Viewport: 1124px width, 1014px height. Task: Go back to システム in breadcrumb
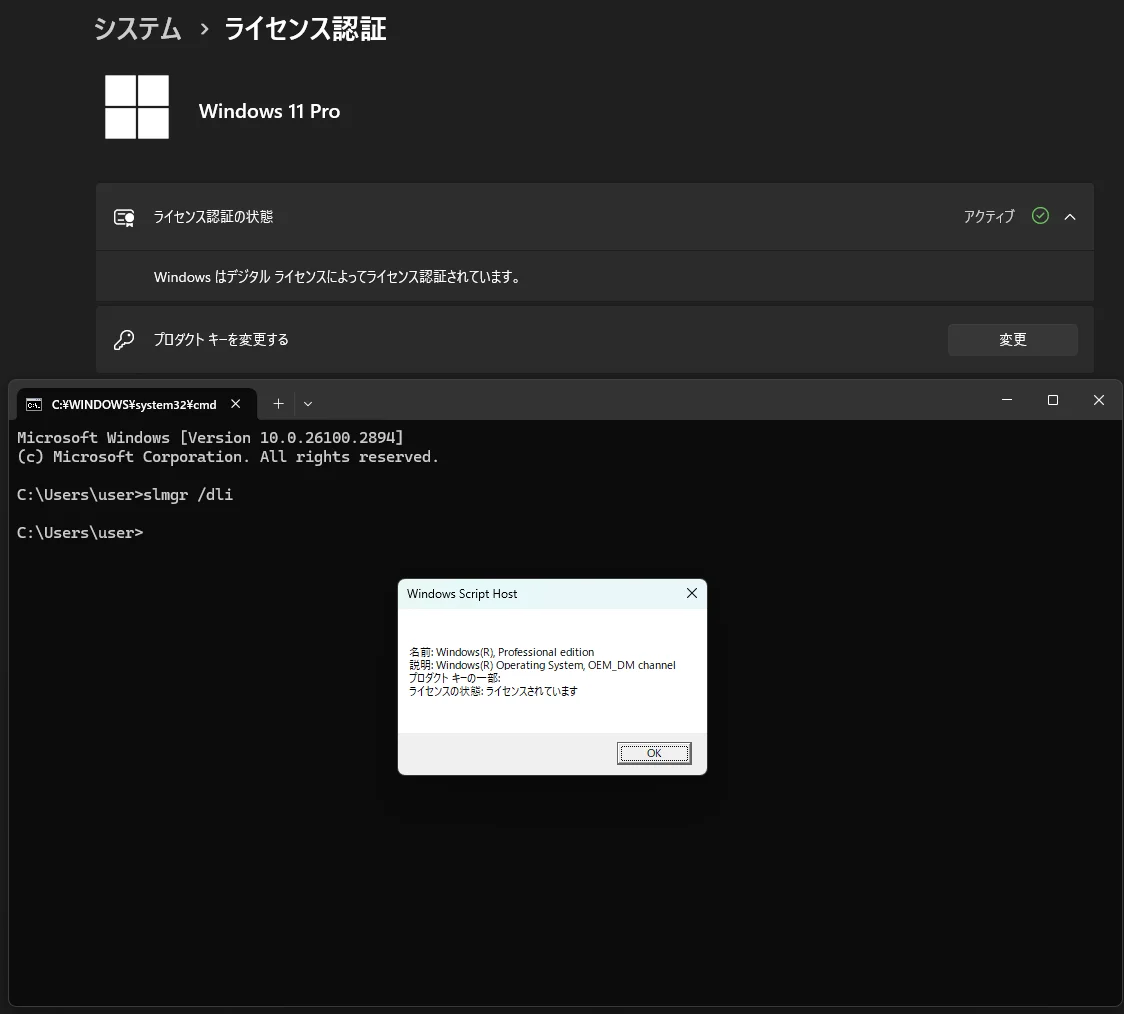coord(138,29)
